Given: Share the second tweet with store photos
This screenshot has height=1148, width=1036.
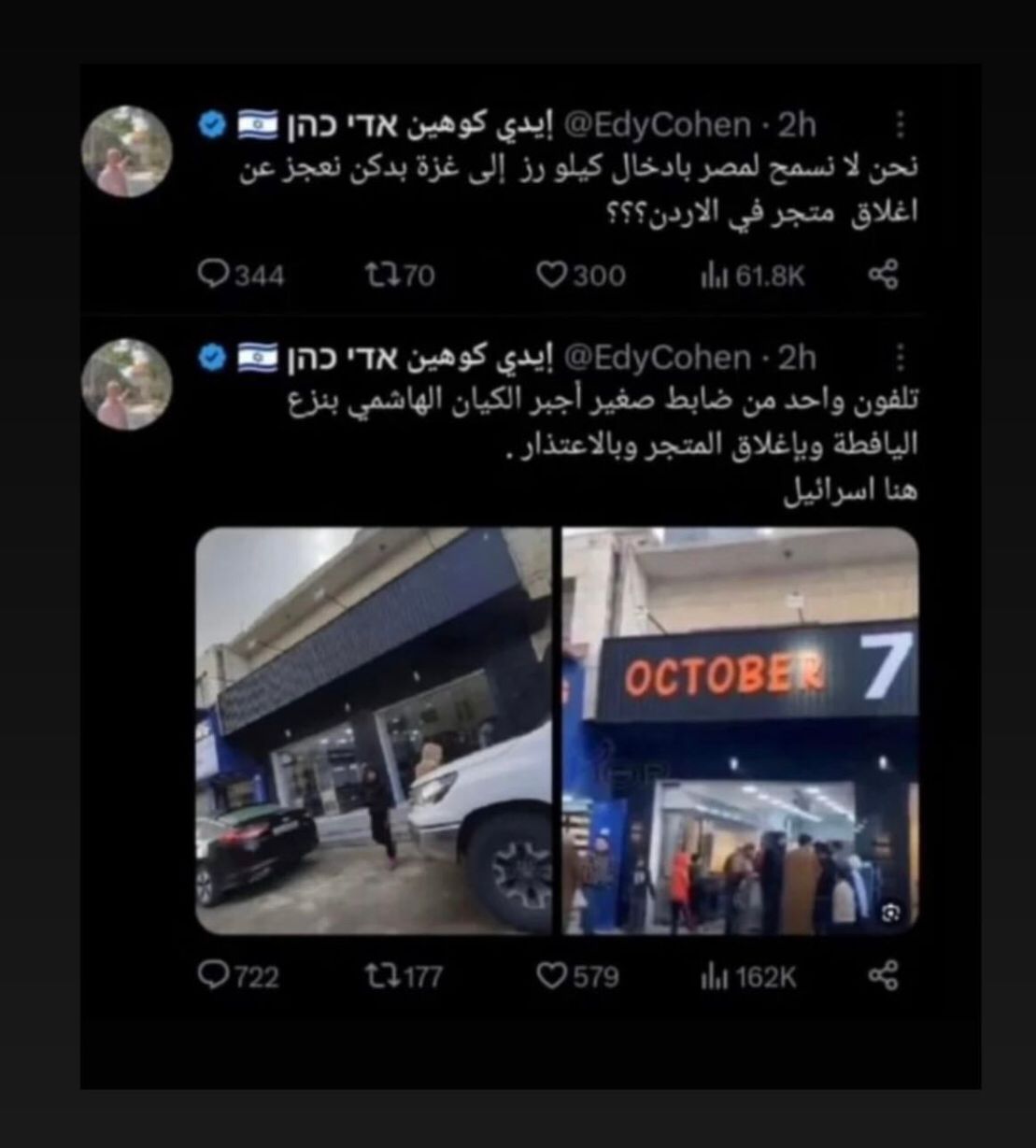Looking at the screenshot, I should coord(883,976).
